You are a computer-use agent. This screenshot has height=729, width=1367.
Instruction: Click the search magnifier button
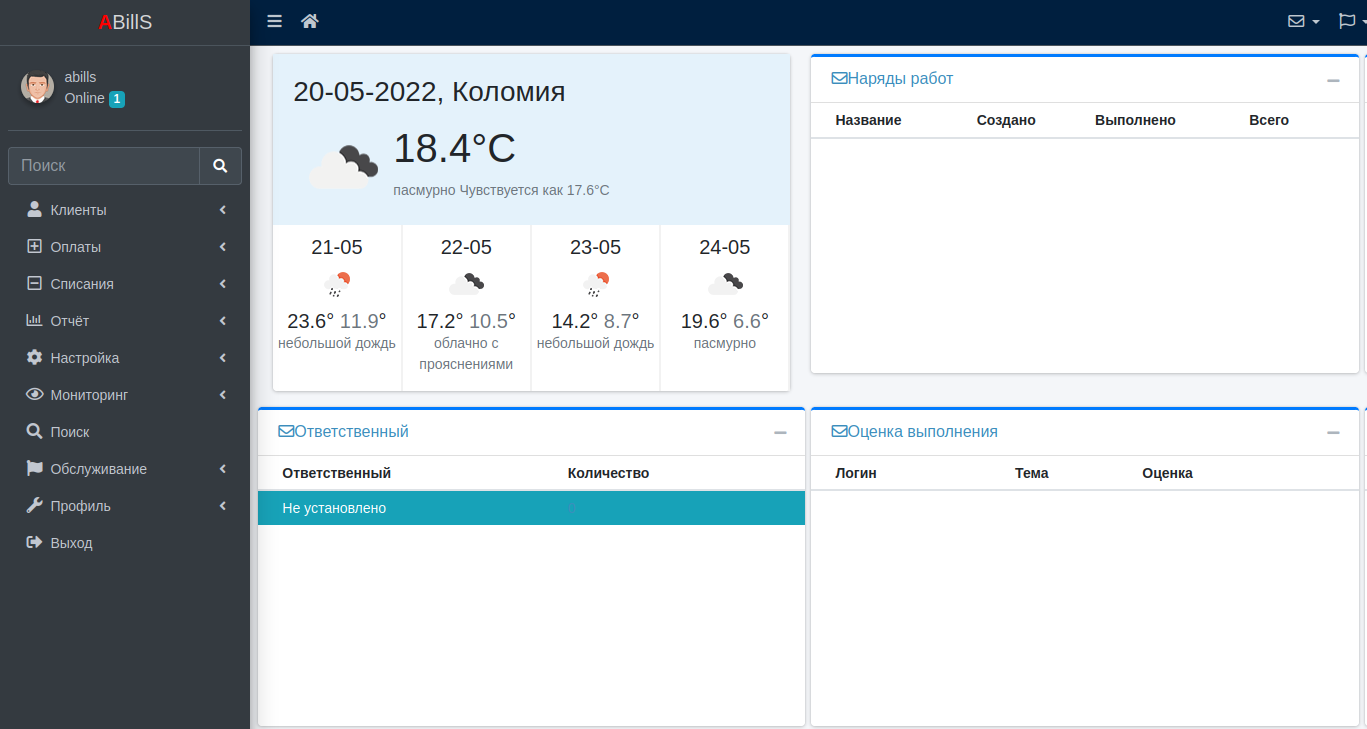click(x=220, y=166)
